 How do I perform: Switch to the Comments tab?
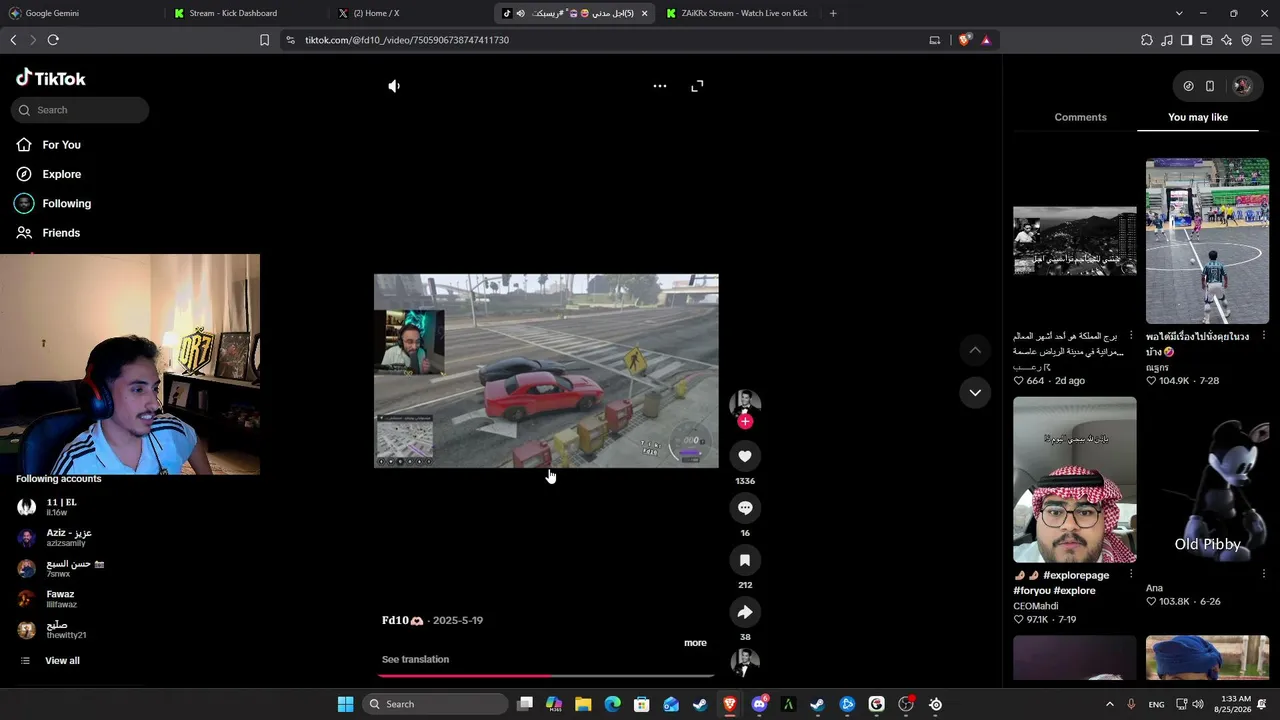[1080, 117]
